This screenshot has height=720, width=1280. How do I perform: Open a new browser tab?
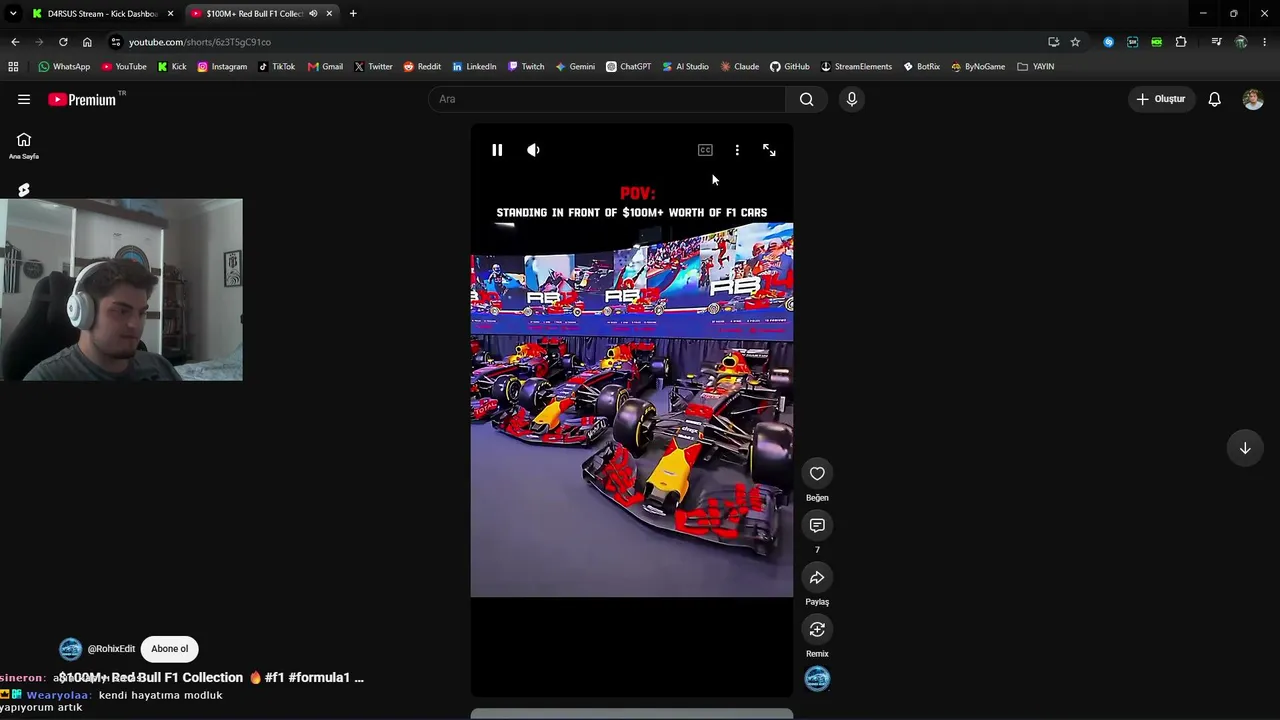353,14
